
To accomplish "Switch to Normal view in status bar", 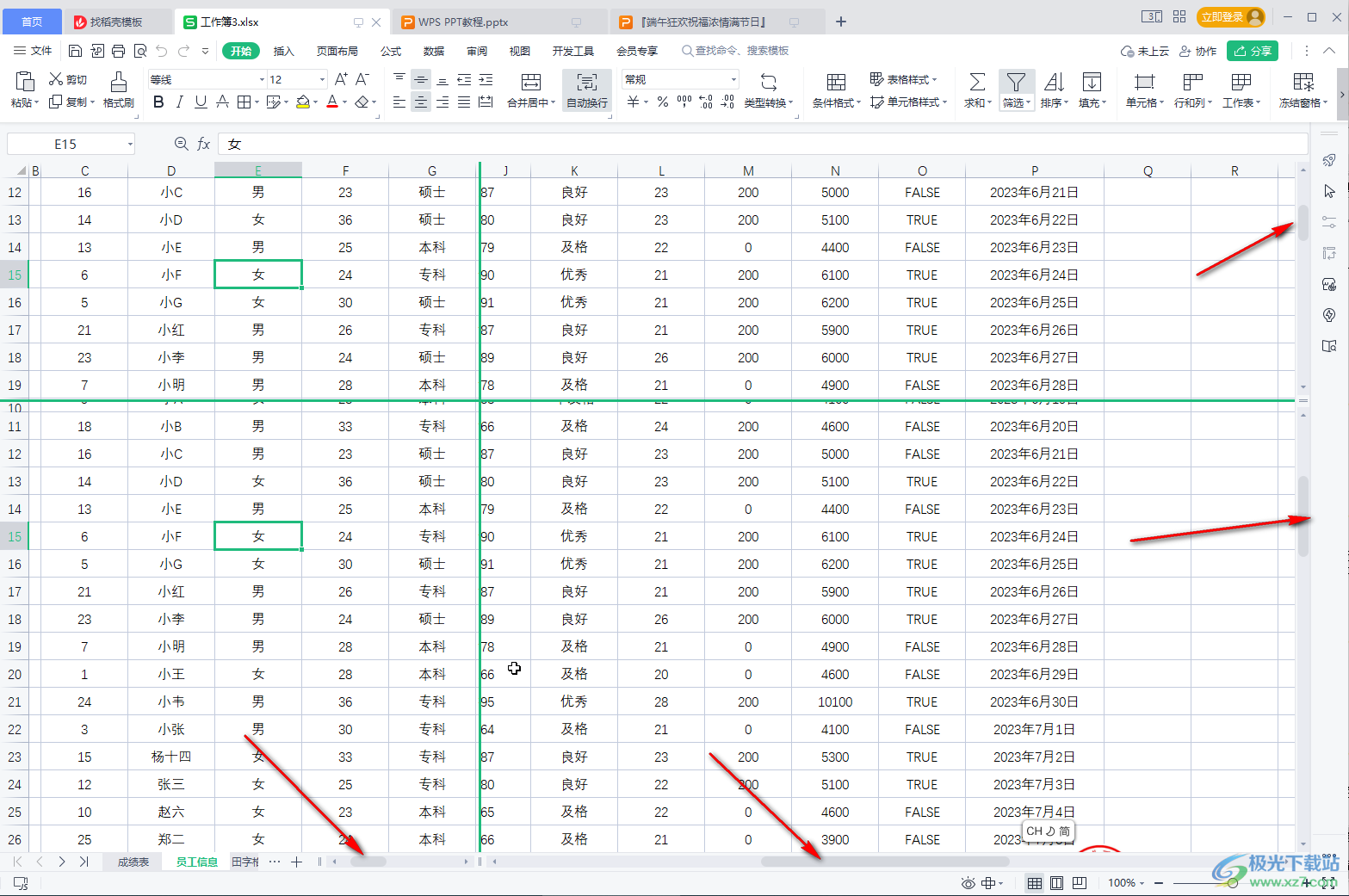I will pos(1035,883).
